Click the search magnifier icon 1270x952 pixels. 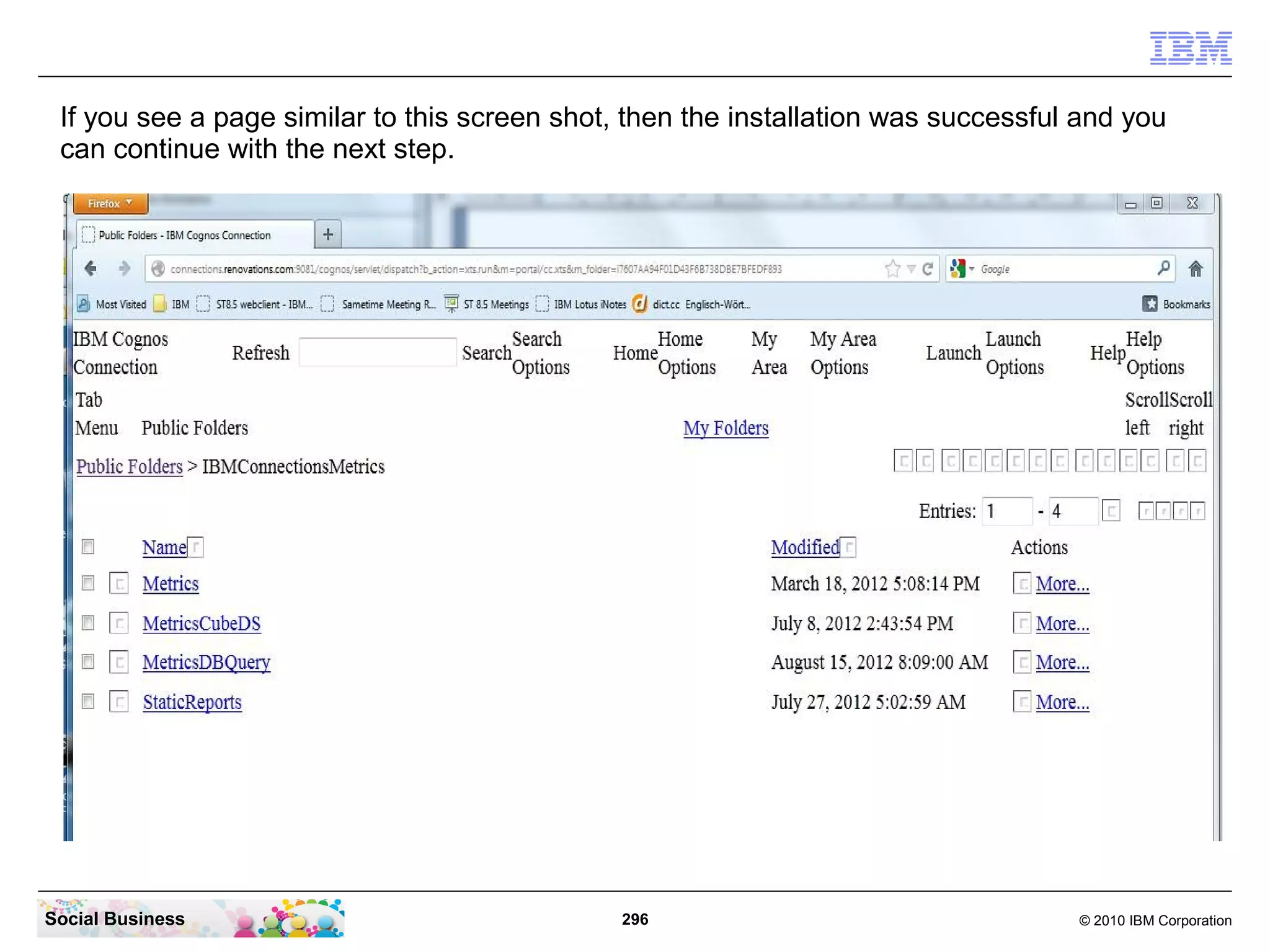[x=1163, y=268]
